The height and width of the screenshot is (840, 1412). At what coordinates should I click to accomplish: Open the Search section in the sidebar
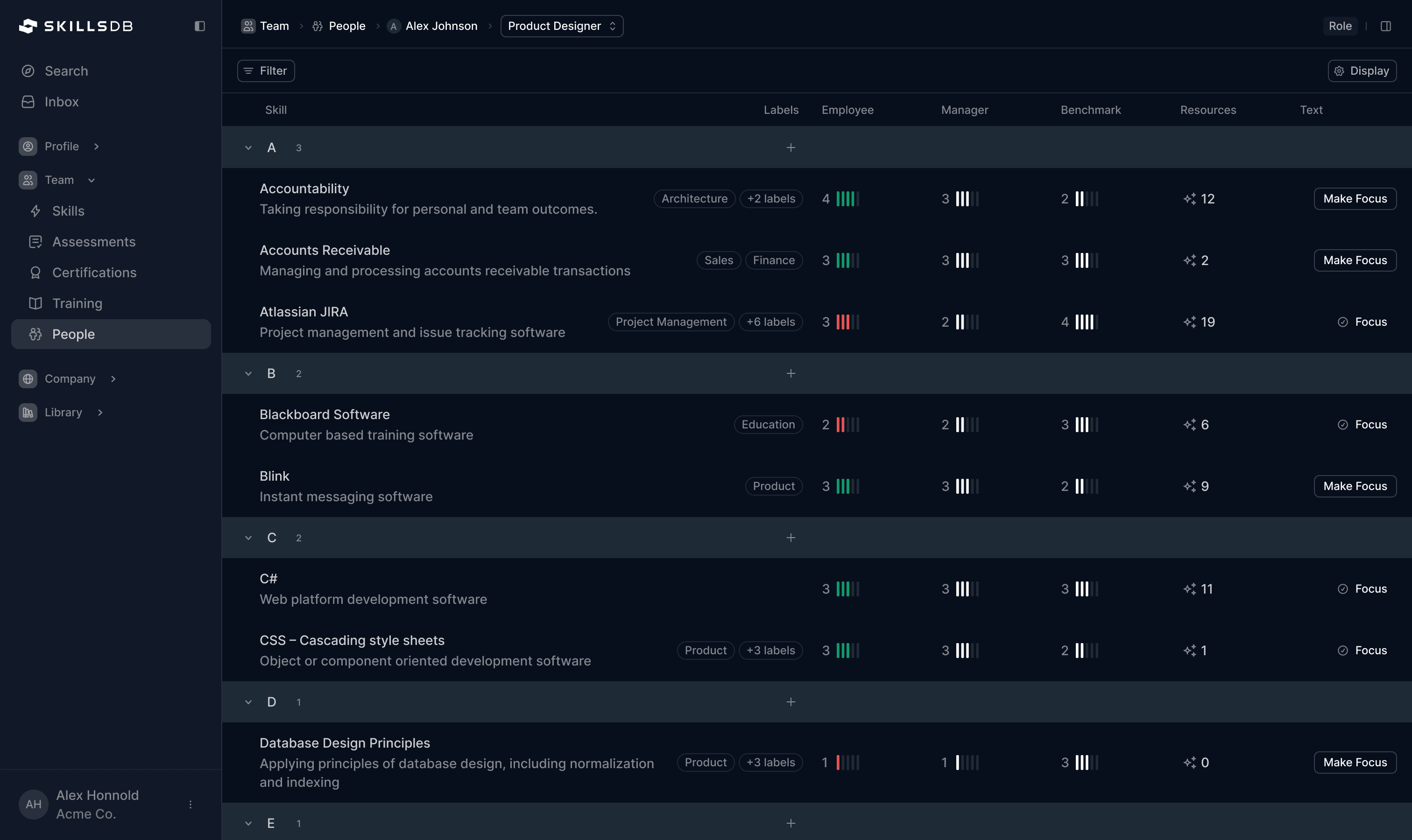66,71
